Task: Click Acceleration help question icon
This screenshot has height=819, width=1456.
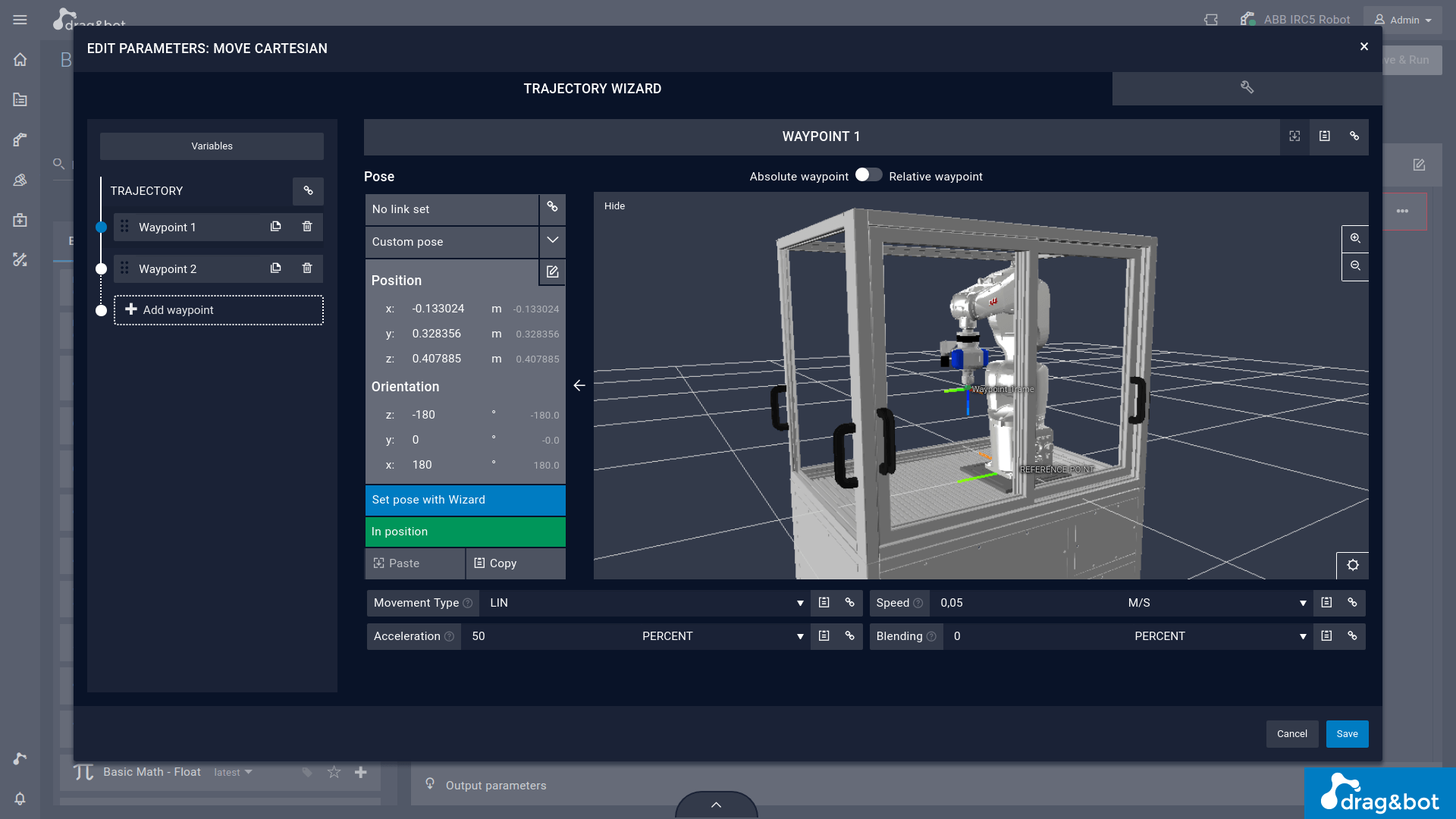Action: tap(449, 637)
